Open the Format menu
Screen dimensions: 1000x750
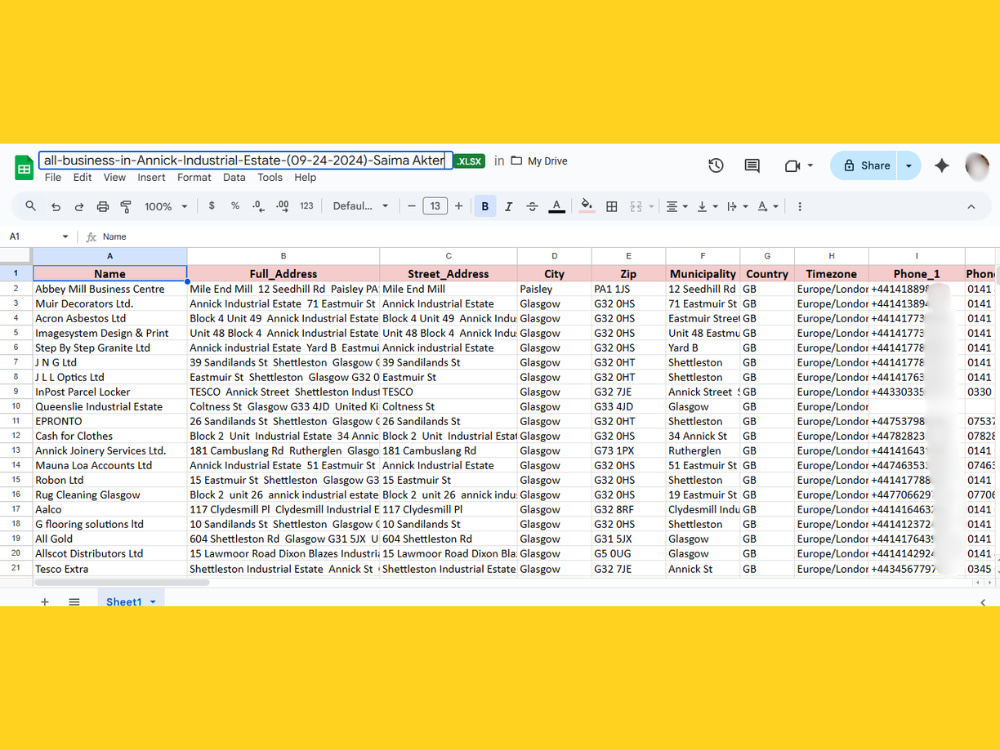(x=194, y=177)
